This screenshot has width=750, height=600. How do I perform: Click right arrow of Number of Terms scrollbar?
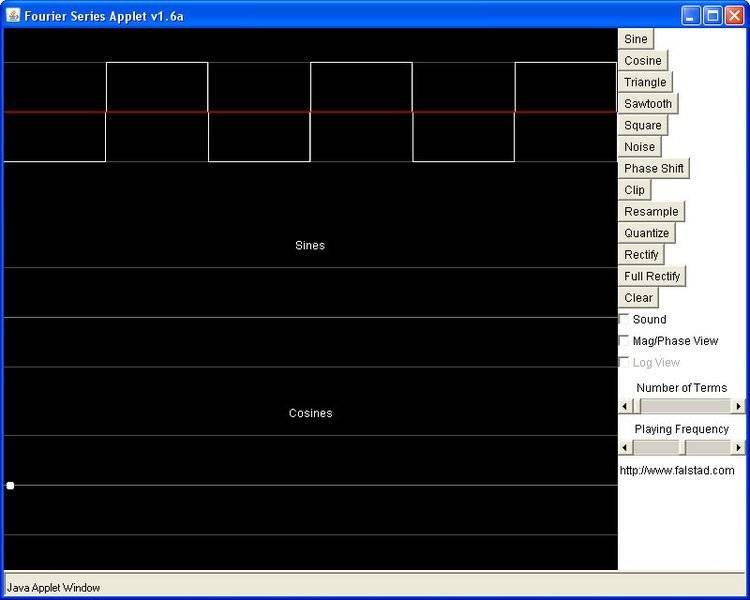point(739,406)
